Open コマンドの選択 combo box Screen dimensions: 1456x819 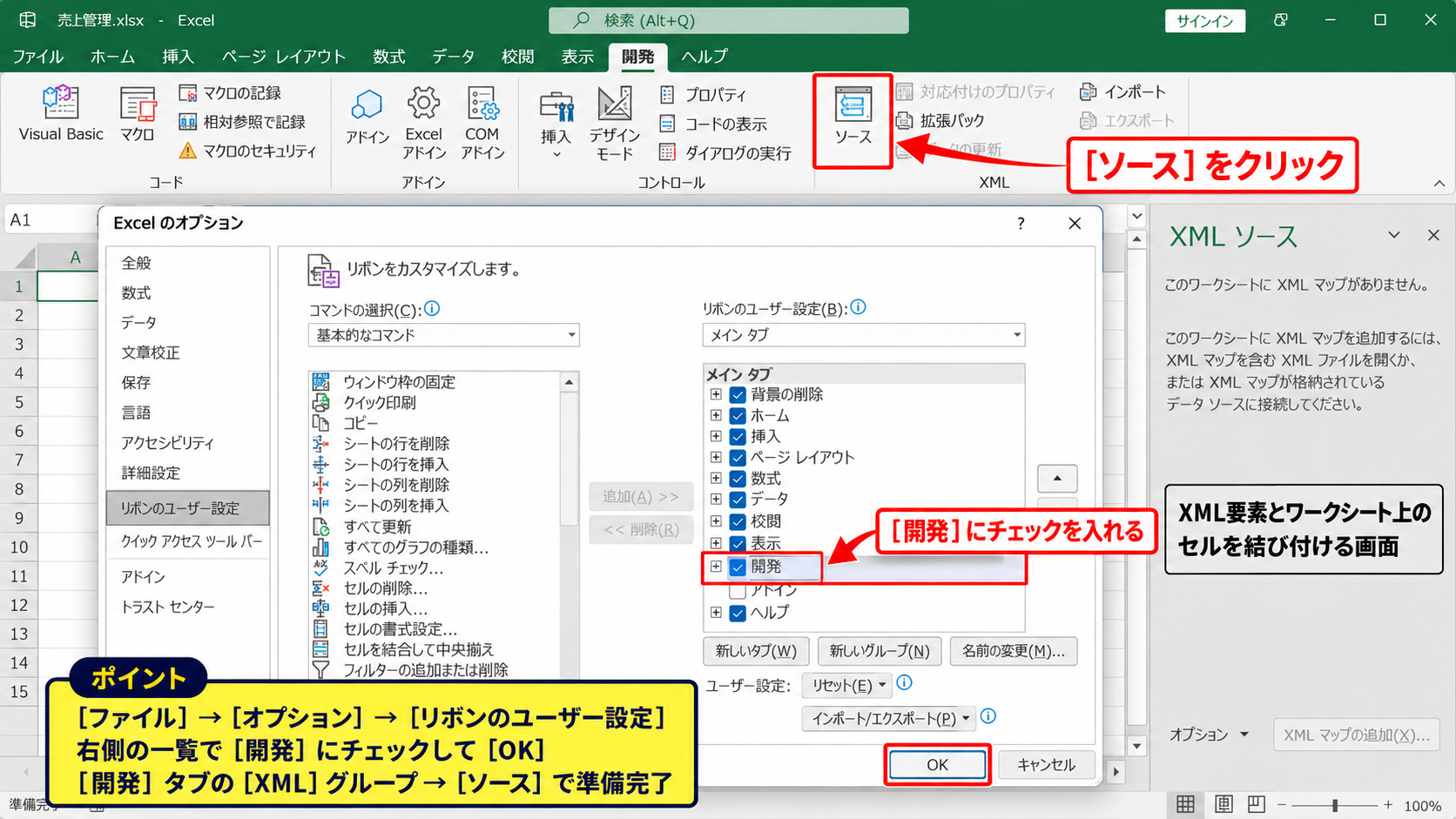[x=444, y=335]
